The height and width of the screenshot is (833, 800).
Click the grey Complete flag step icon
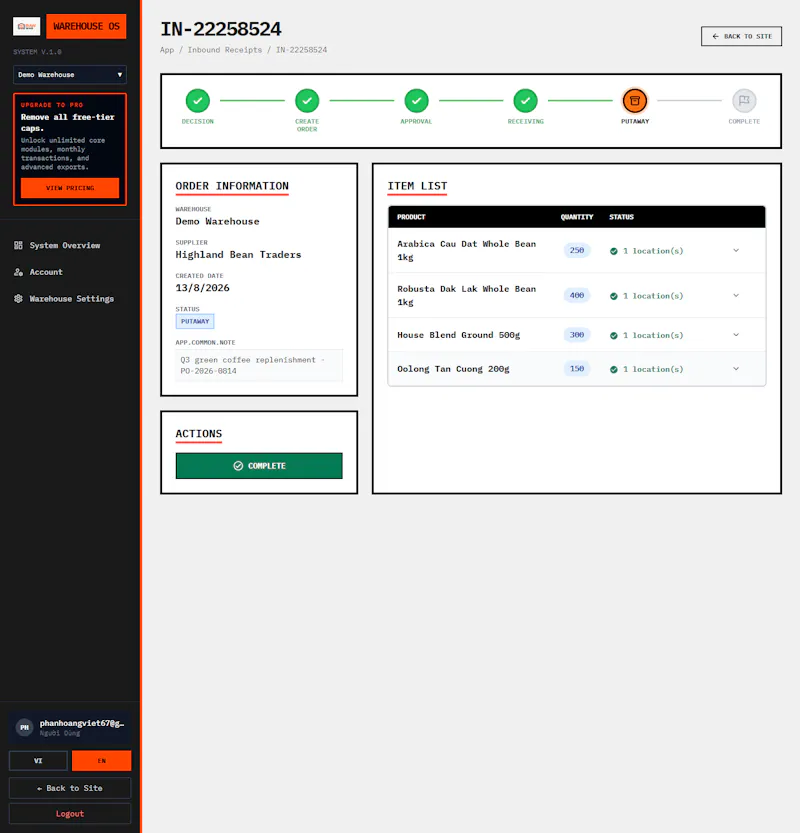(x=744, y=100)
